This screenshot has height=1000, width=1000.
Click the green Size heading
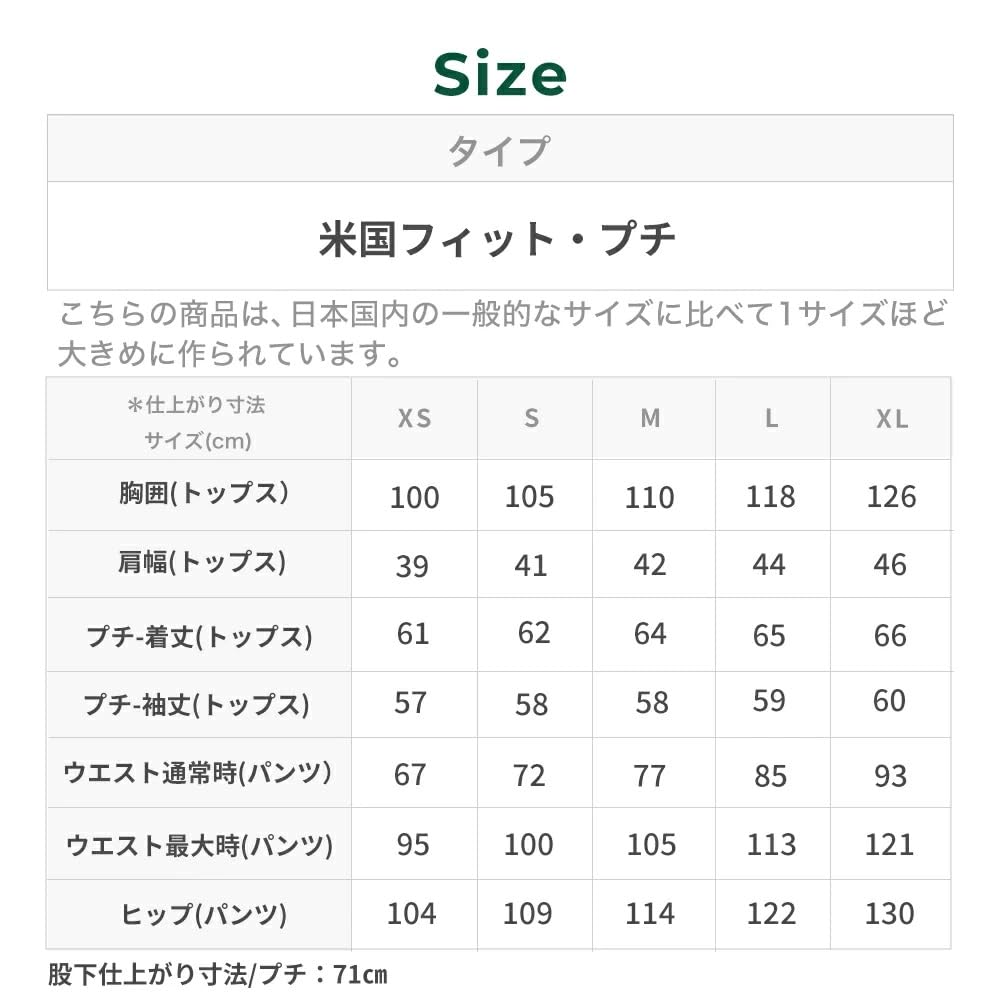[x=500, y=74]
